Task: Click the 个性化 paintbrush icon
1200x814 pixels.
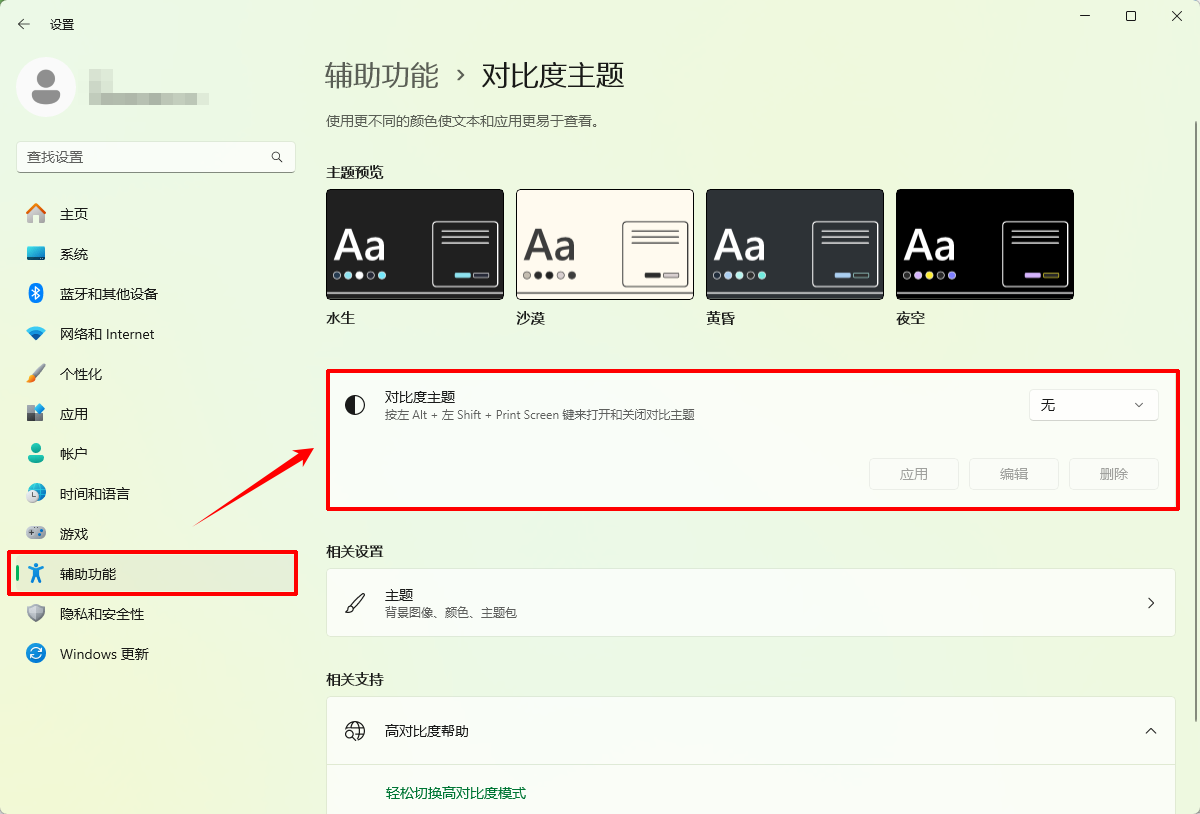Action: point(36,374)
